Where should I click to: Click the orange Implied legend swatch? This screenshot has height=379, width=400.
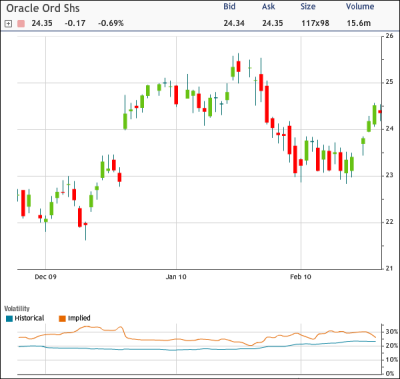pos(62,319)
